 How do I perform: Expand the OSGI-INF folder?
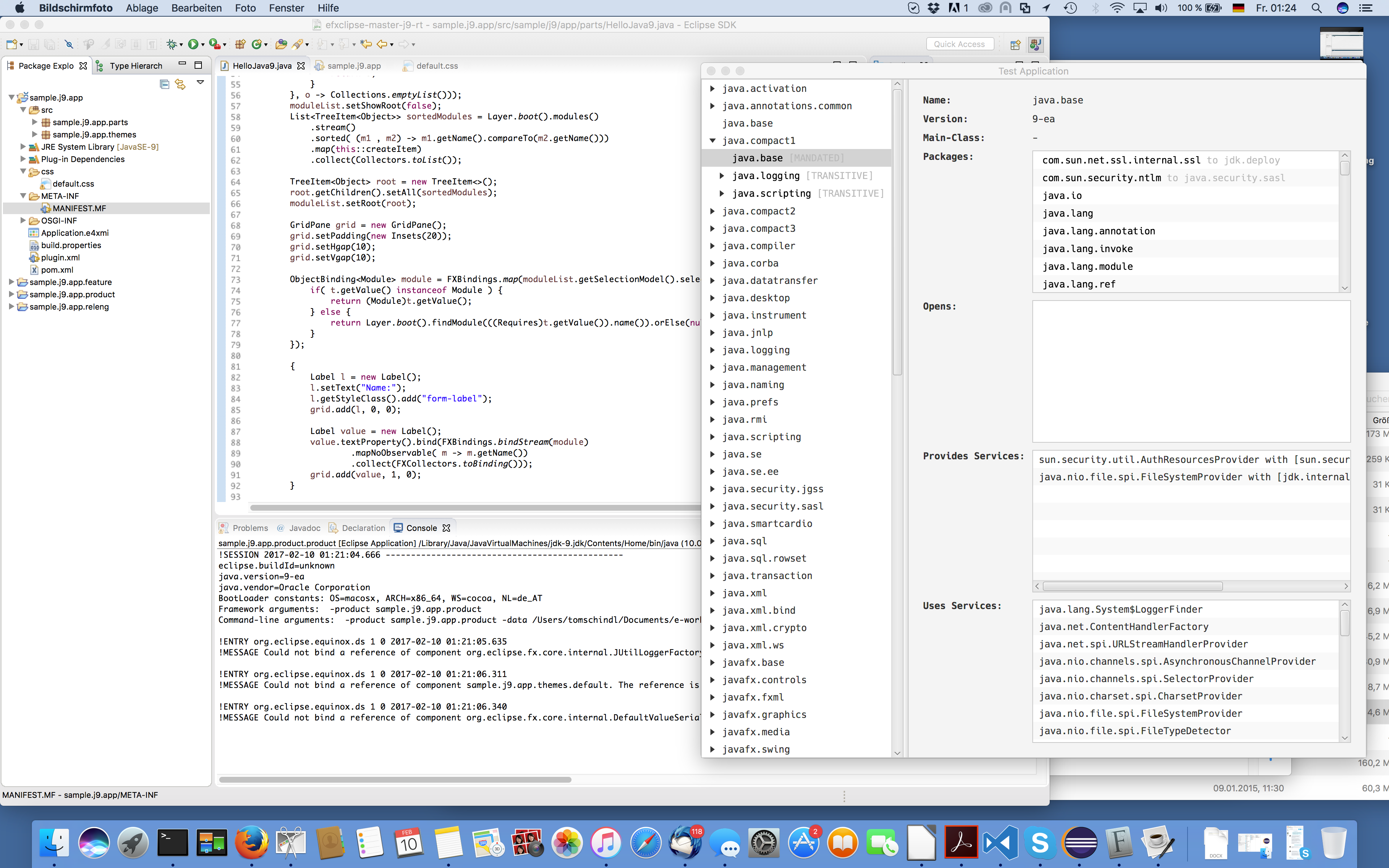click(x=23, y=221)
